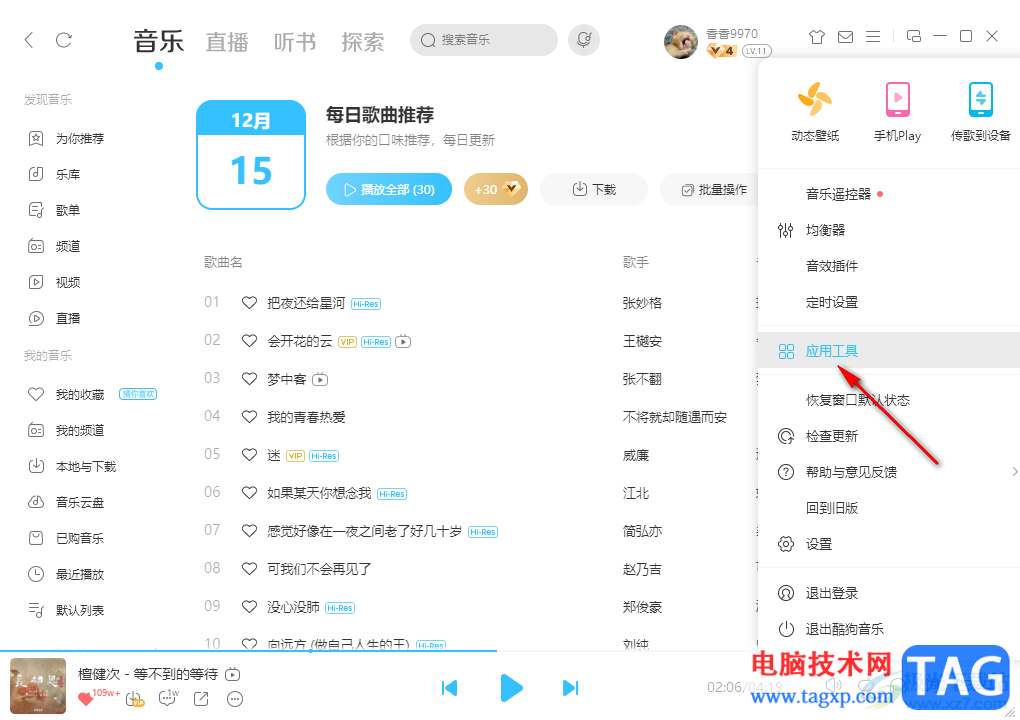Download the current playing song
1020x720 pixels.
135,699
